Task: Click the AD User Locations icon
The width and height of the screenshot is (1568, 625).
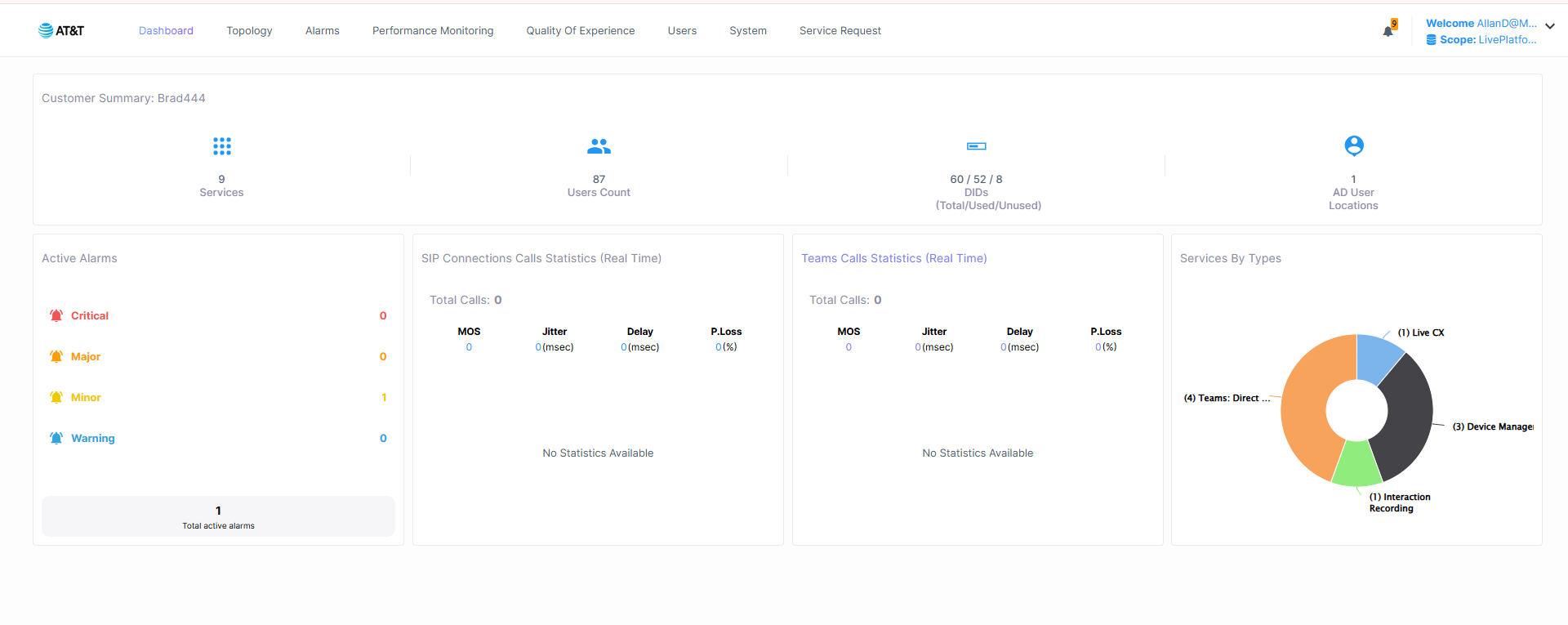Action: (1353, 146)
